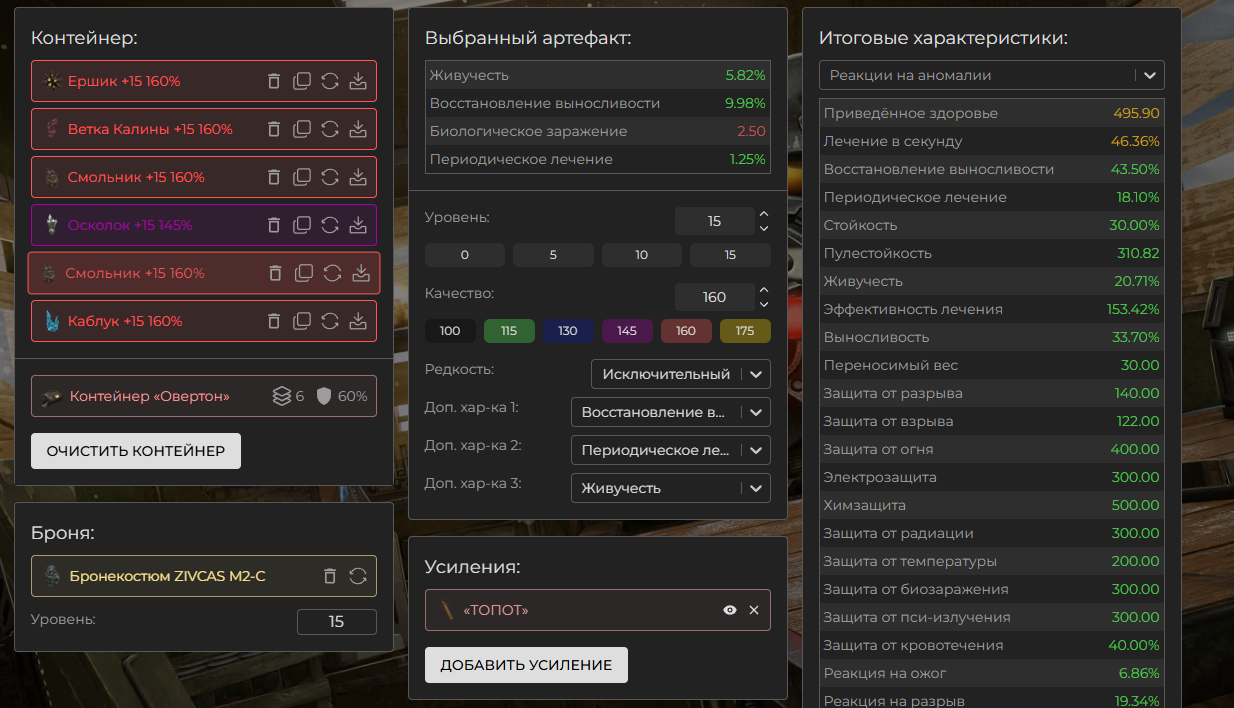Remove the ZIVCAS M2-C armor
The width and height of the screenshot is (1234, 708).
[330, 576]
